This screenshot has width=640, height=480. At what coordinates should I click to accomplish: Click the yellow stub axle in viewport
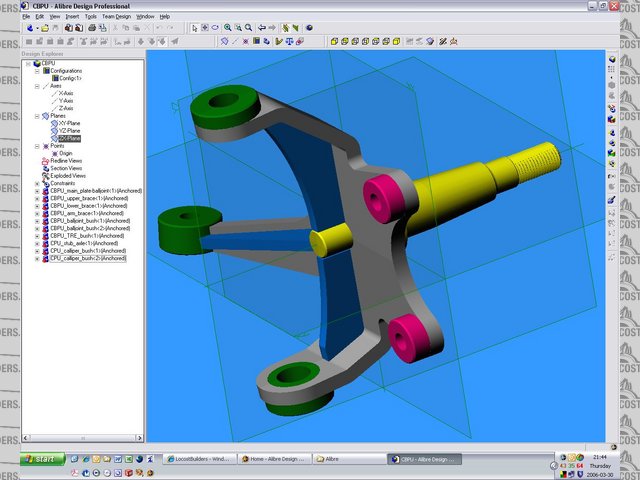click(470, 185)
